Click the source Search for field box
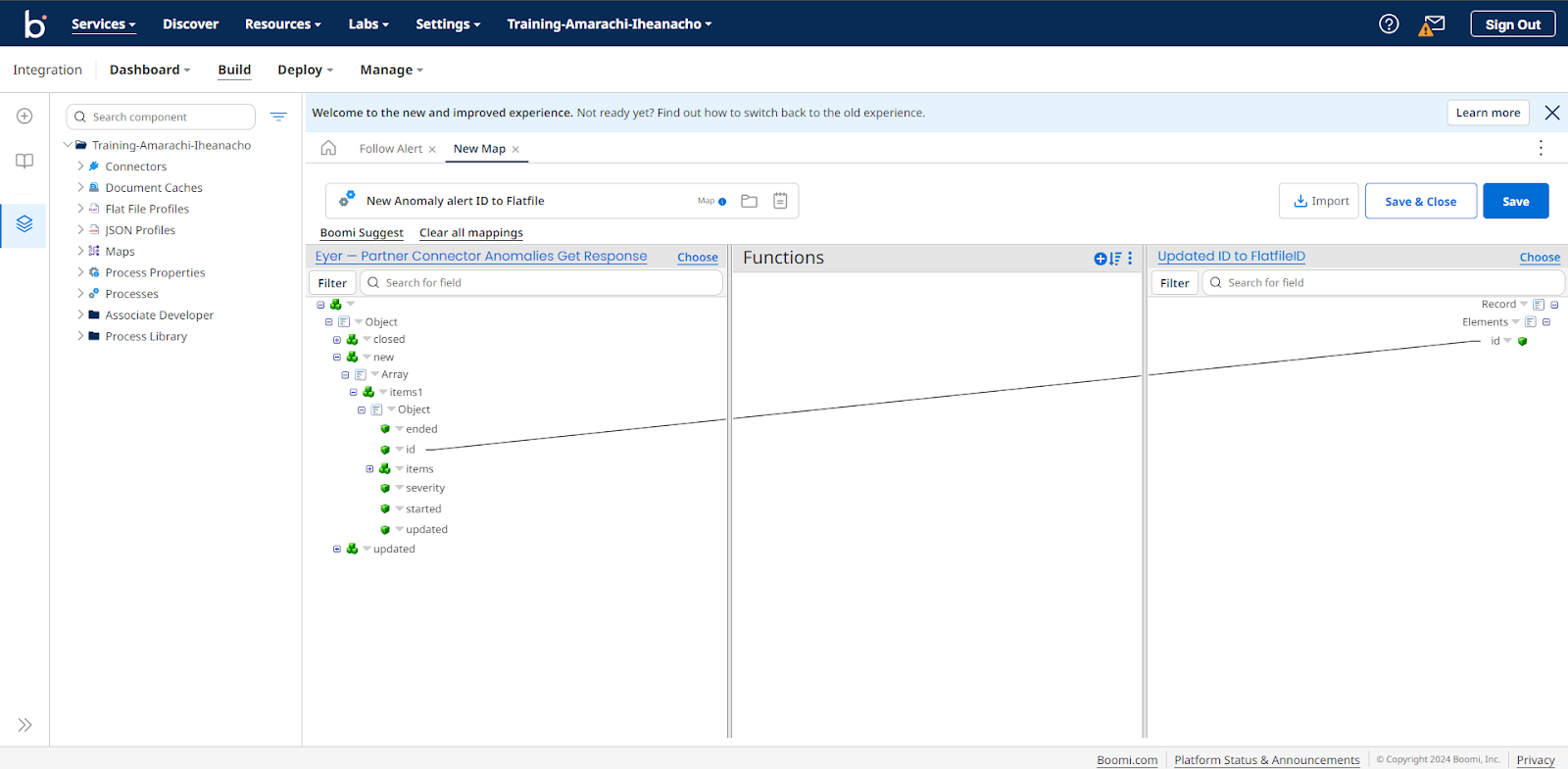The image size is (1568, 769). point(541,283)
